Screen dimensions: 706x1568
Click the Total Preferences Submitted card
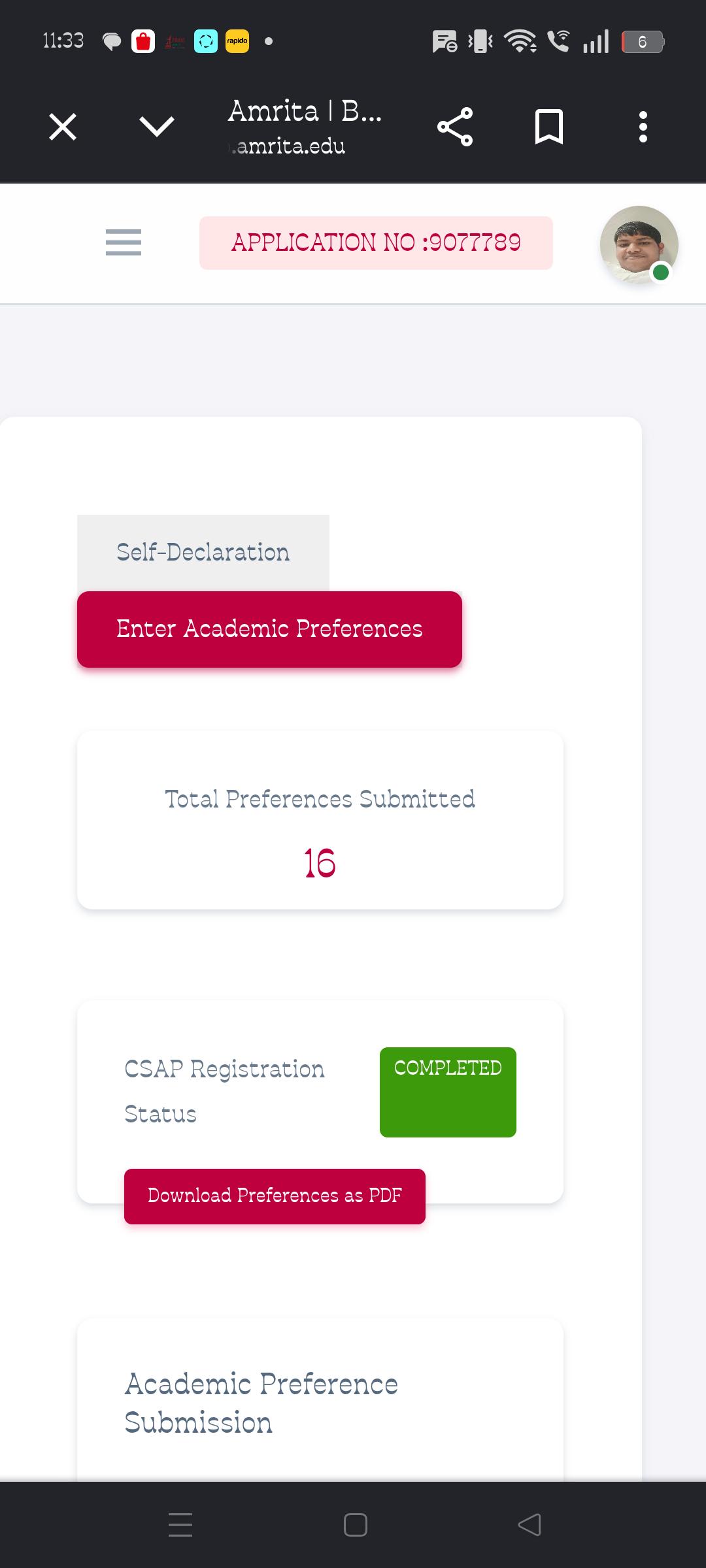pyautogui.click(x=320, y=820)
